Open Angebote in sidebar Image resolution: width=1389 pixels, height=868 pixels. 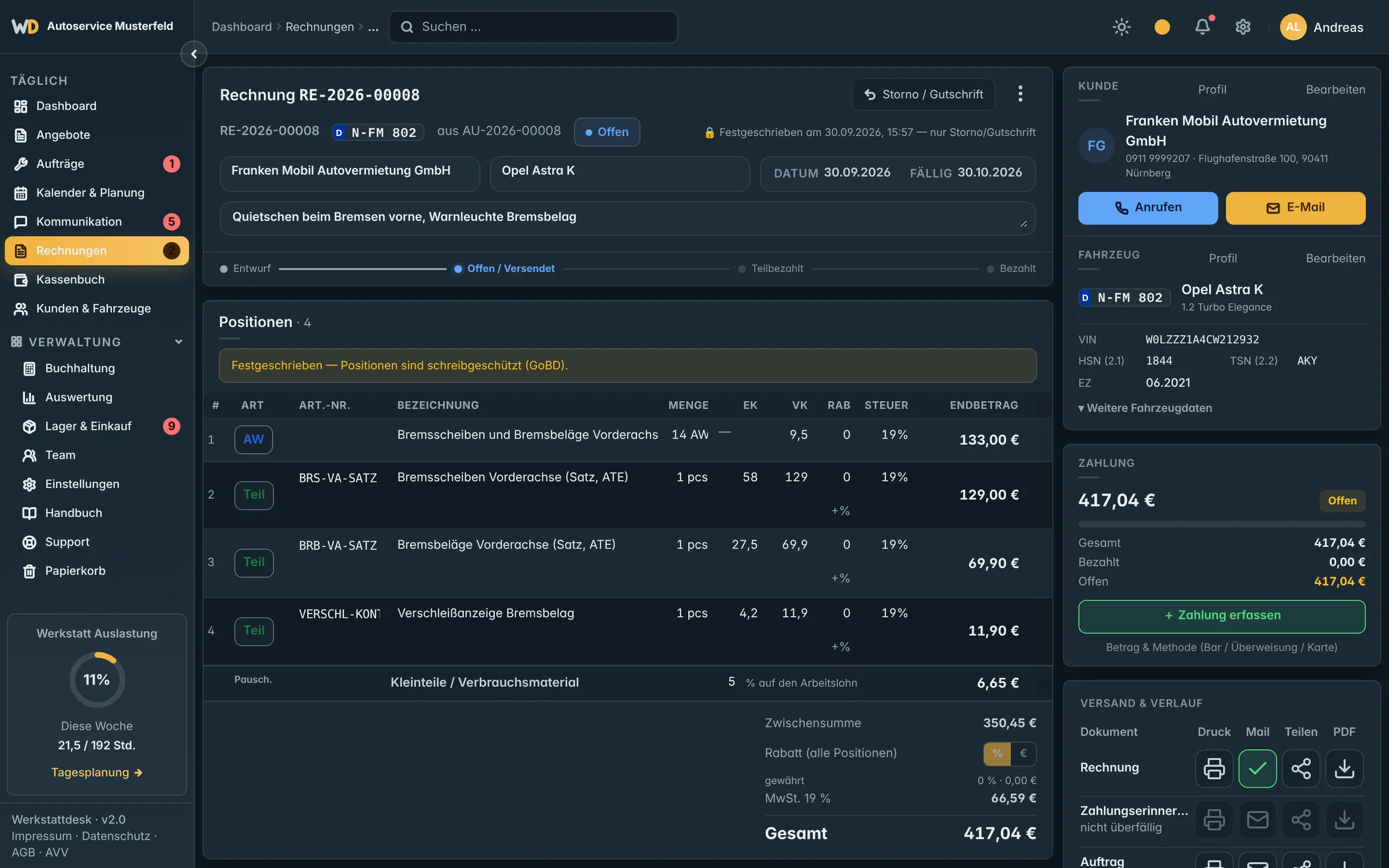tap(97, 135)
